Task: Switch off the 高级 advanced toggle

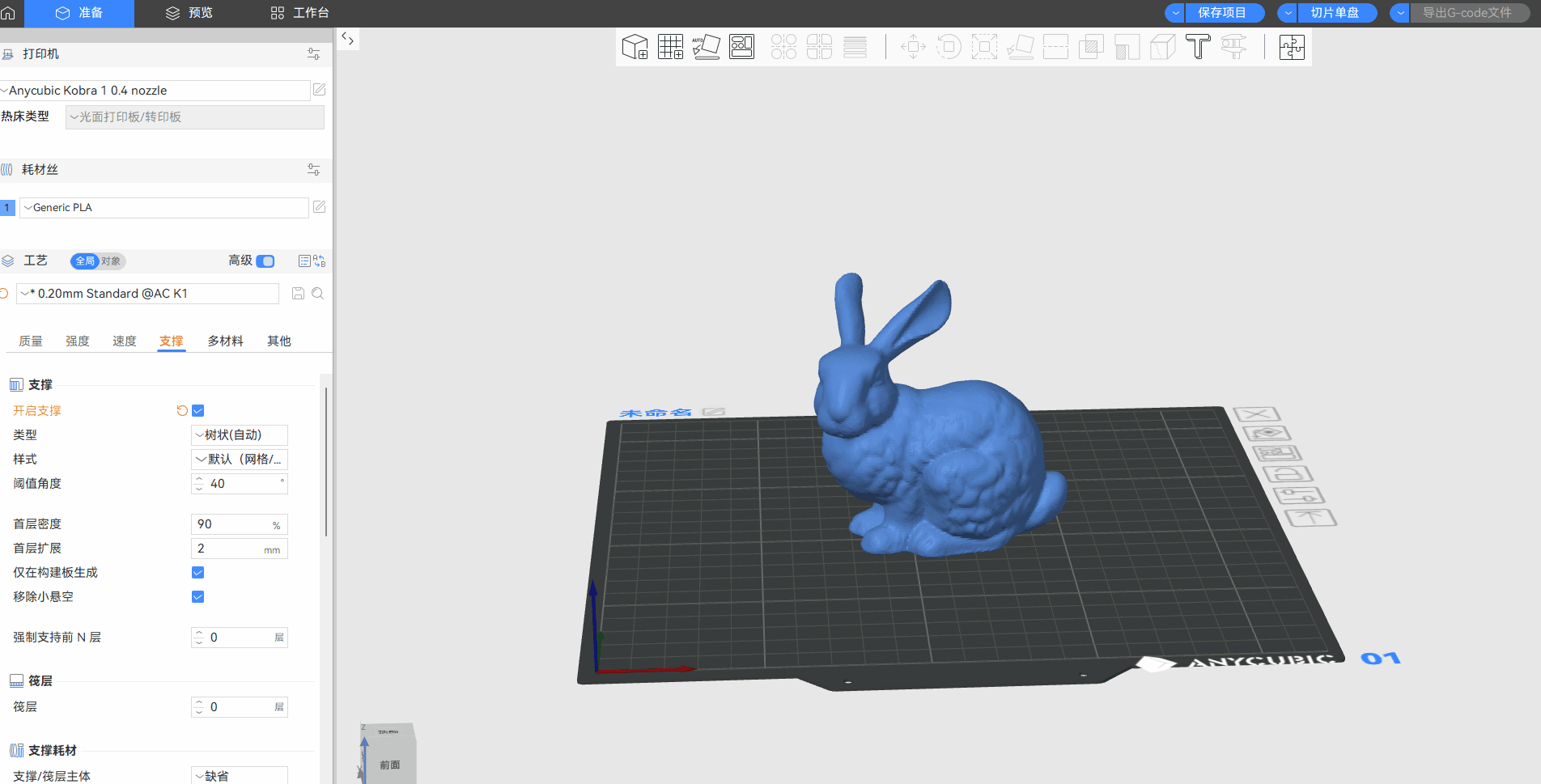Action: 265,261
